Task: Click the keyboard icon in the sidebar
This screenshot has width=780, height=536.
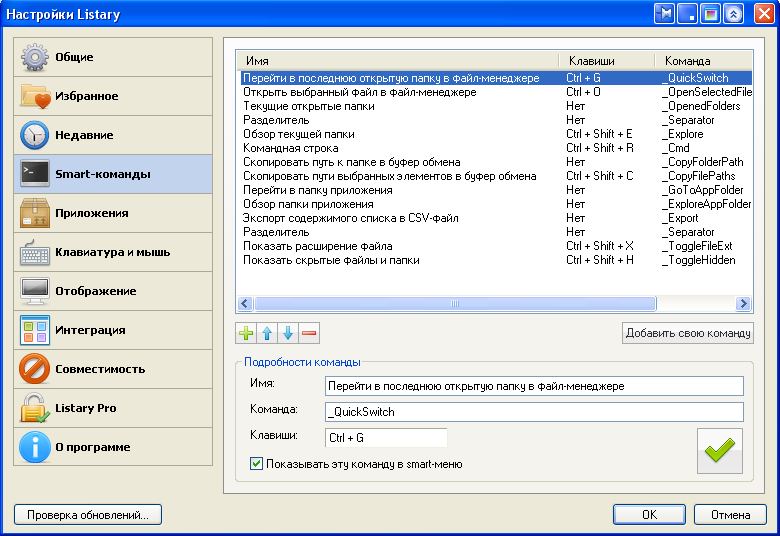Action: click(35, 253)
